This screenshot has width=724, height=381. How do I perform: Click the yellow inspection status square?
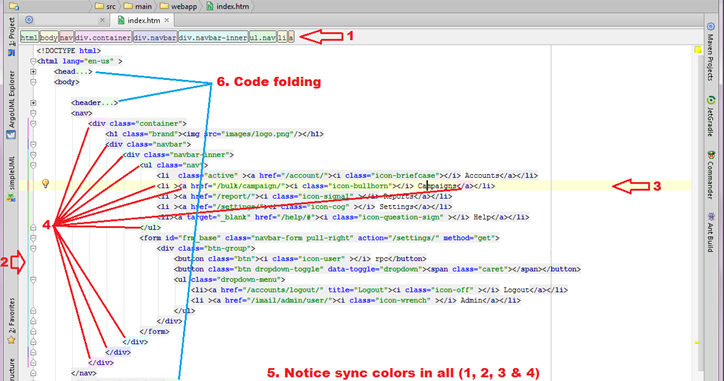[x=698, y=49]
